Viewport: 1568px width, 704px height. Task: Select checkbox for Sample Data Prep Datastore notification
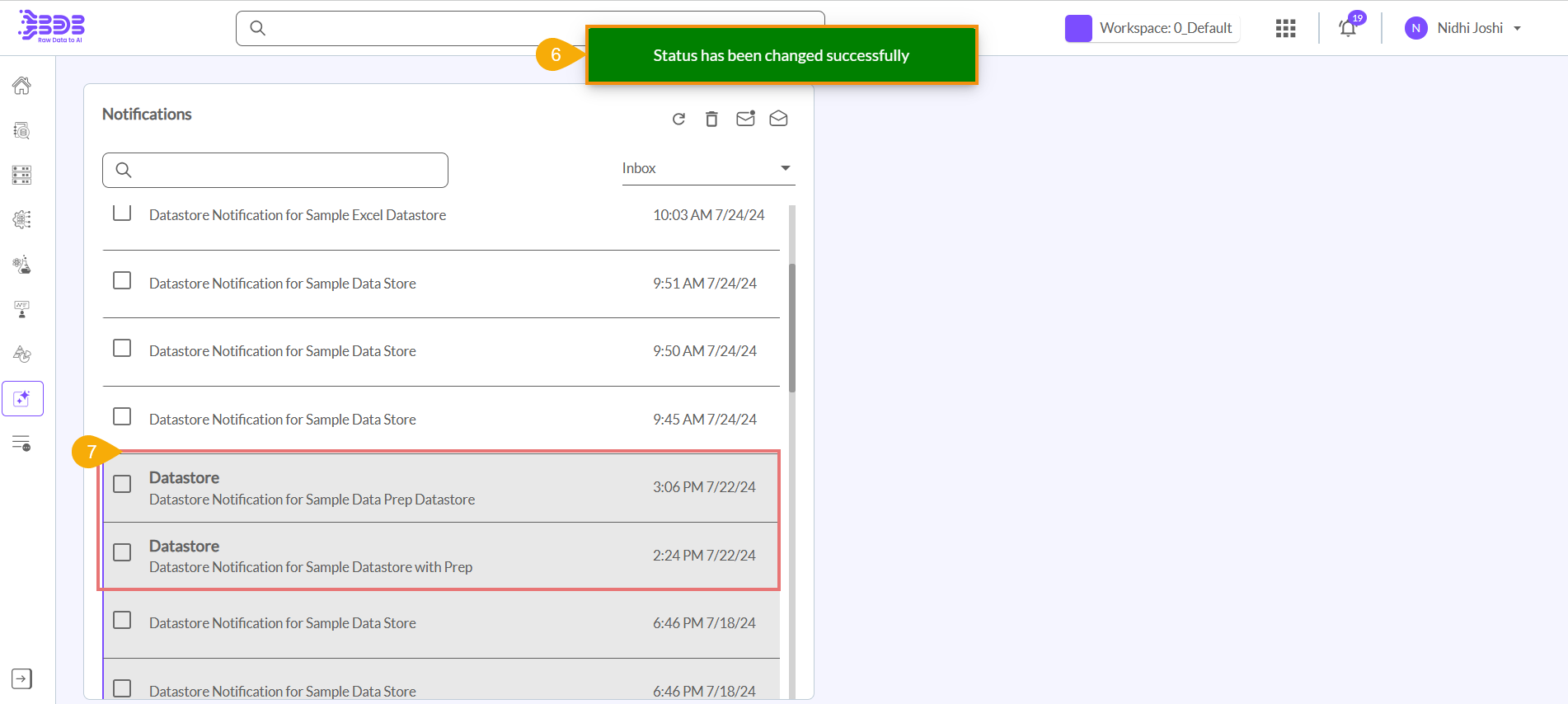(x=122, y=484)
